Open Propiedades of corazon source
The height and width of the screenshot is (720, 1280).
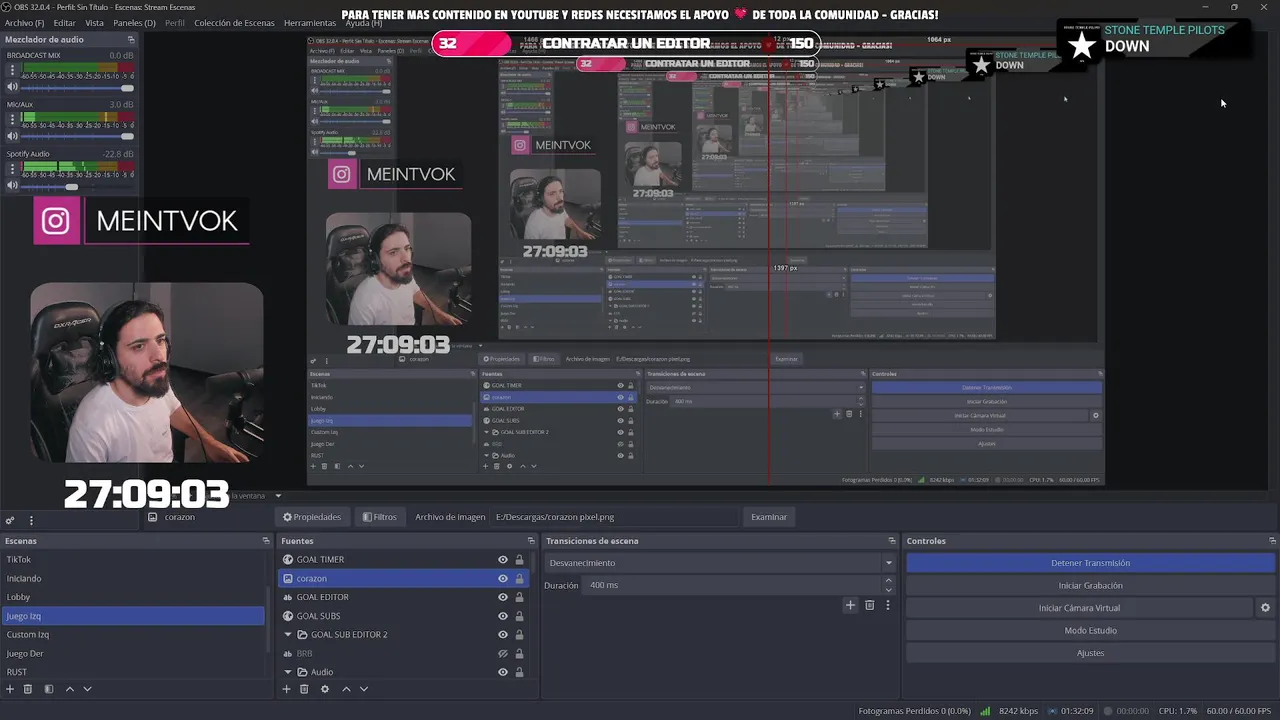312,517
